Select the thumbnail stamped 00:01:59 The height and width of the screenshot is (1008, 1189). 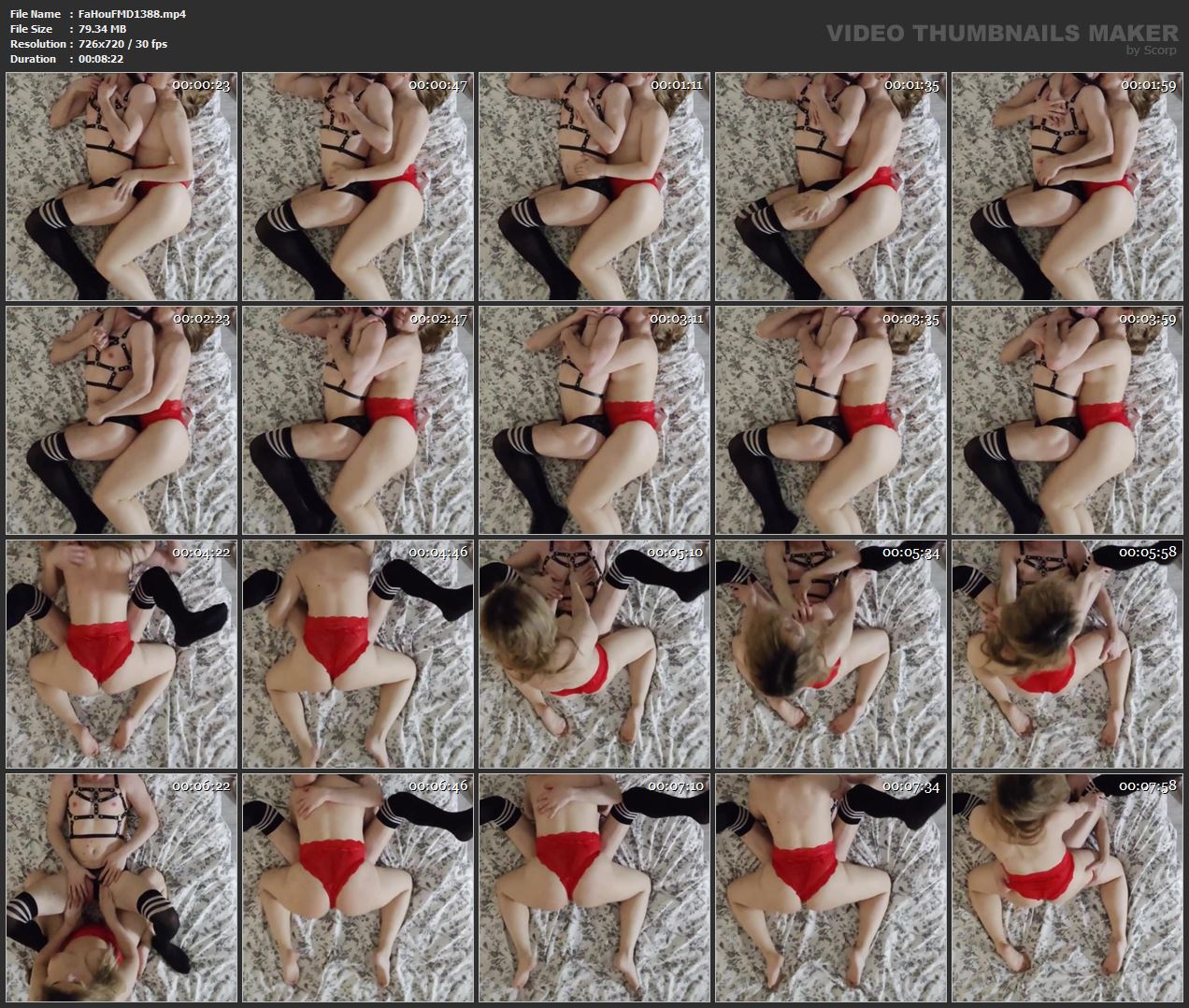click(x=1067, y=186)
